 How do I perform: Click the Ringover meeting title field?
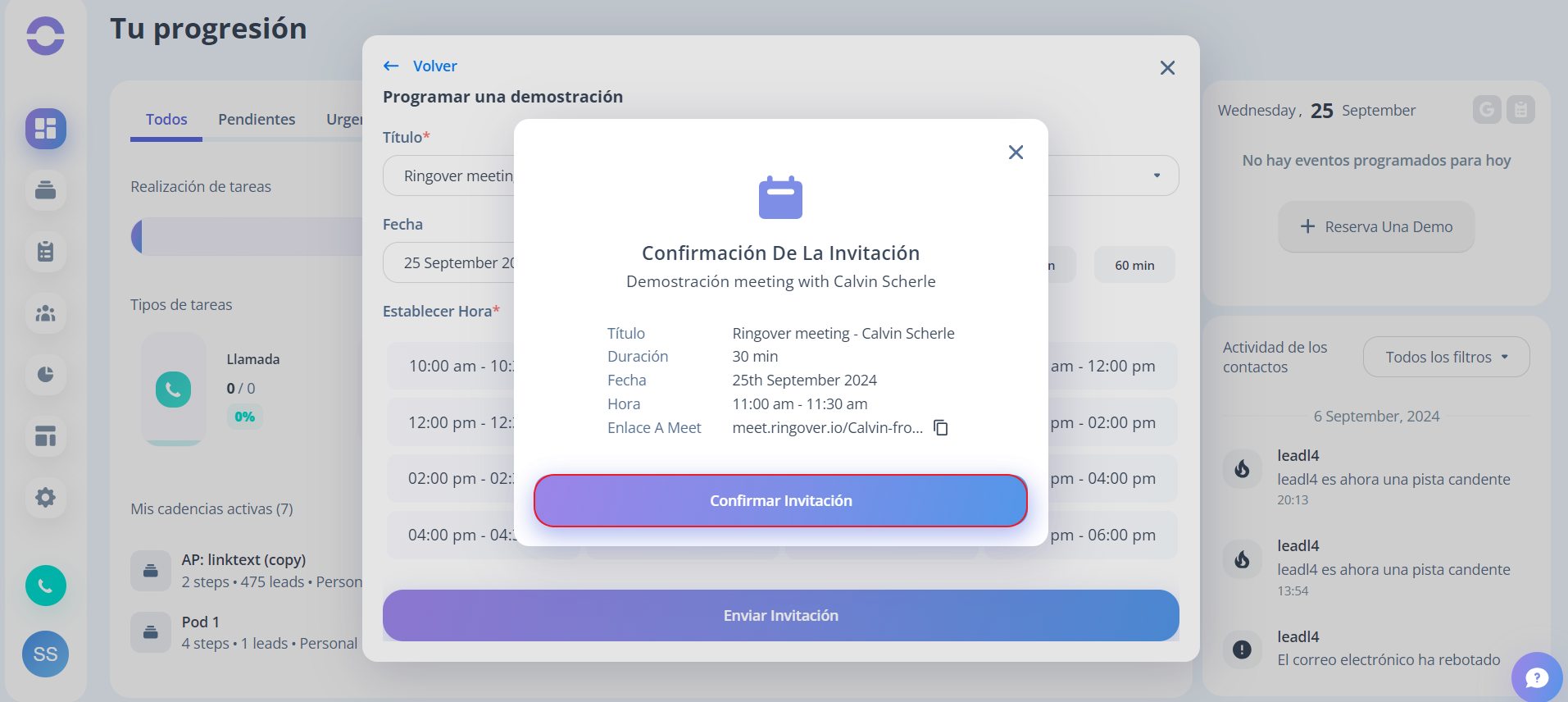(x=449, y=175)
